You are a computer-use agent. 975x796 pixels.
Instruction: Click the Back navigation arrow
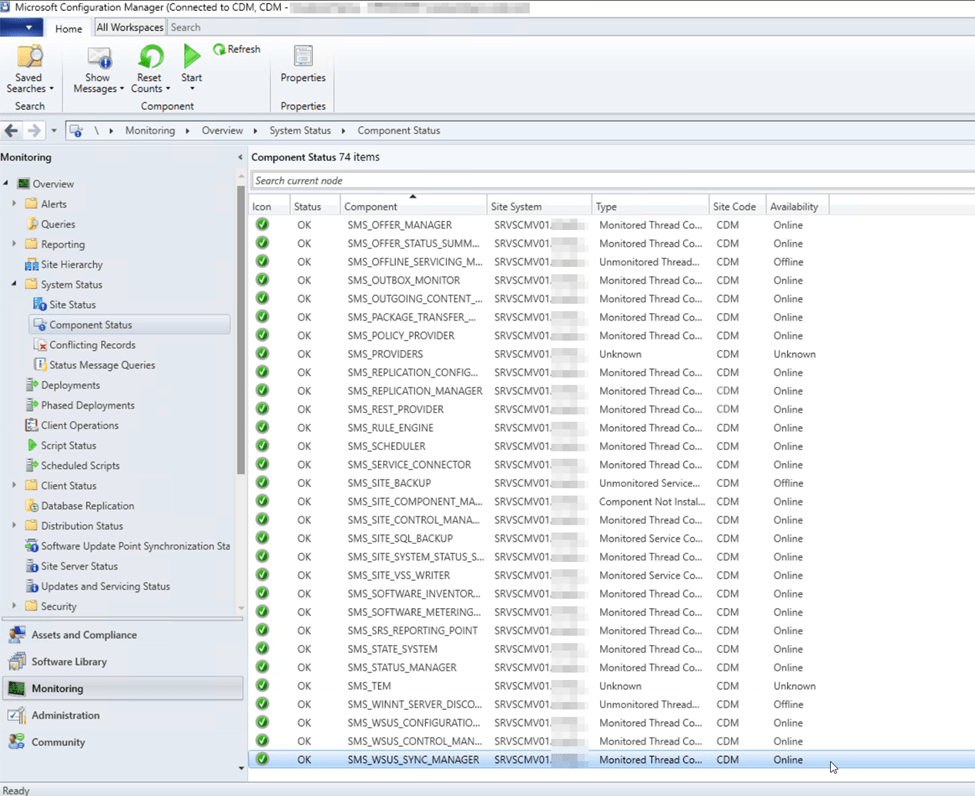click(x=12, y=131)
